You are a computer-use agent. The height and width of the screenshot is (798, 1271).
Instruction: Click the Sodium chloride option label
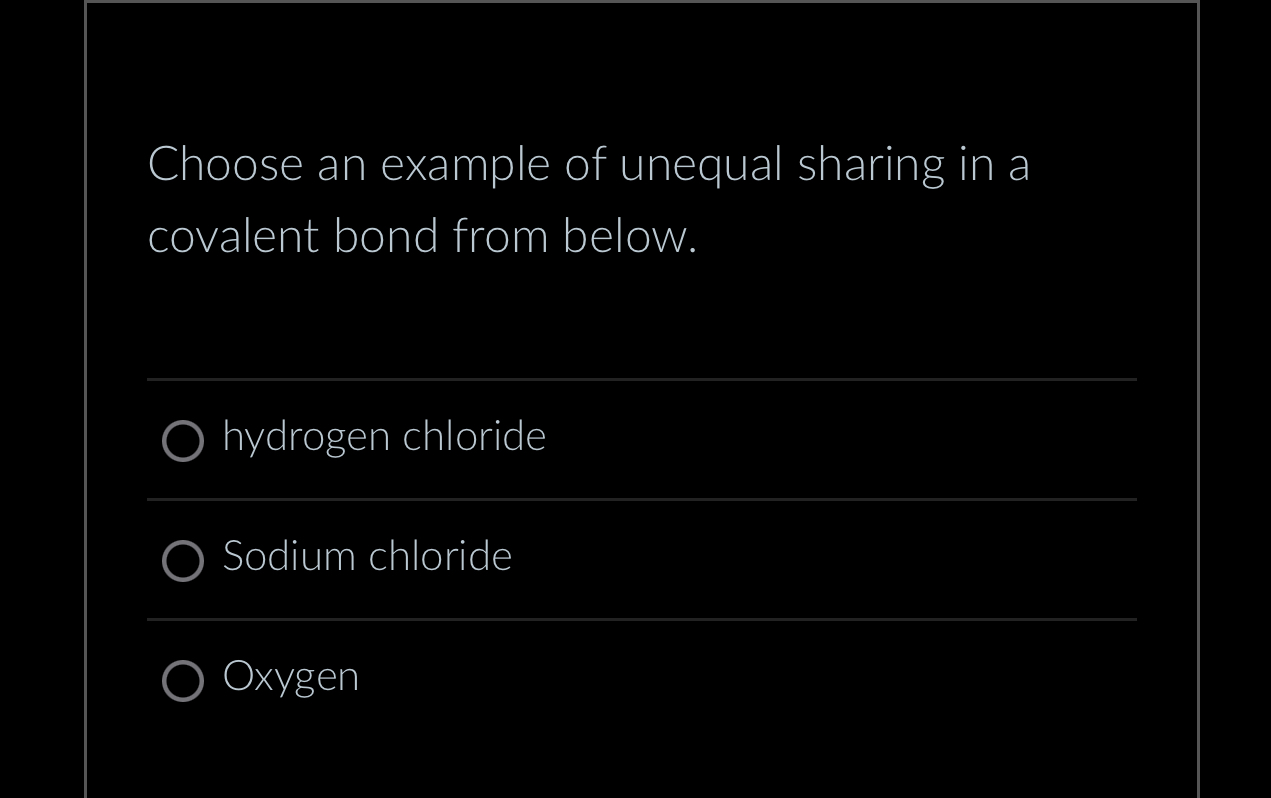(366, 557)
